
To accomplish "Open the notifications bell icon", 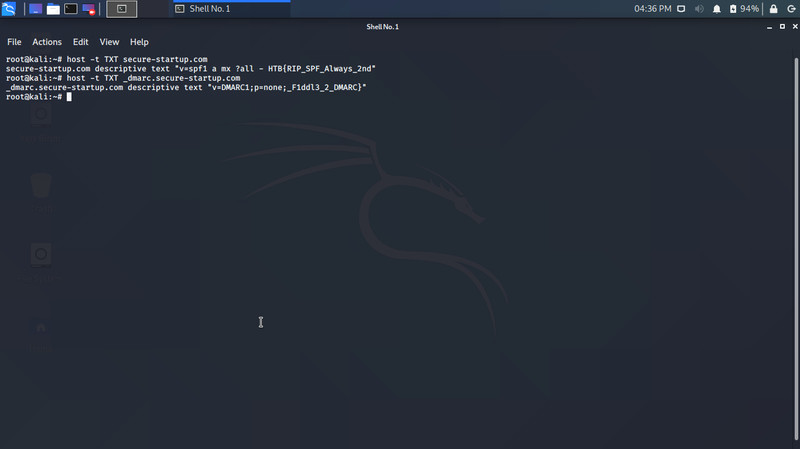I will point(716,9).
